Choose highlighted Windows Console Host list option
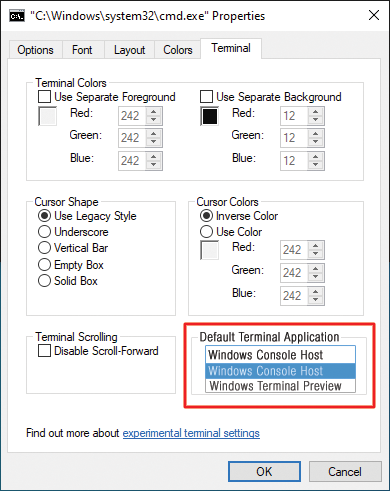The height and width of the screenshot is (491, 390). pos(280,371)
